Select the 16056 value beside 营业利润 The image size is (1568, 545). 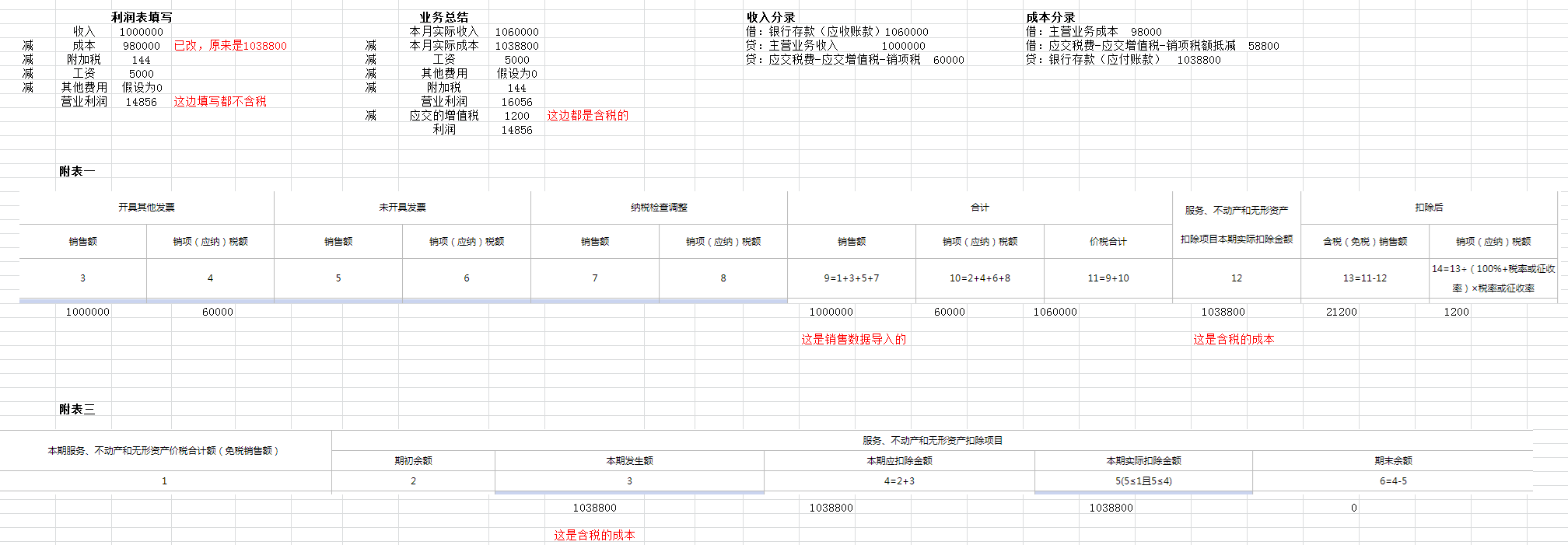(x=516, y=102)
